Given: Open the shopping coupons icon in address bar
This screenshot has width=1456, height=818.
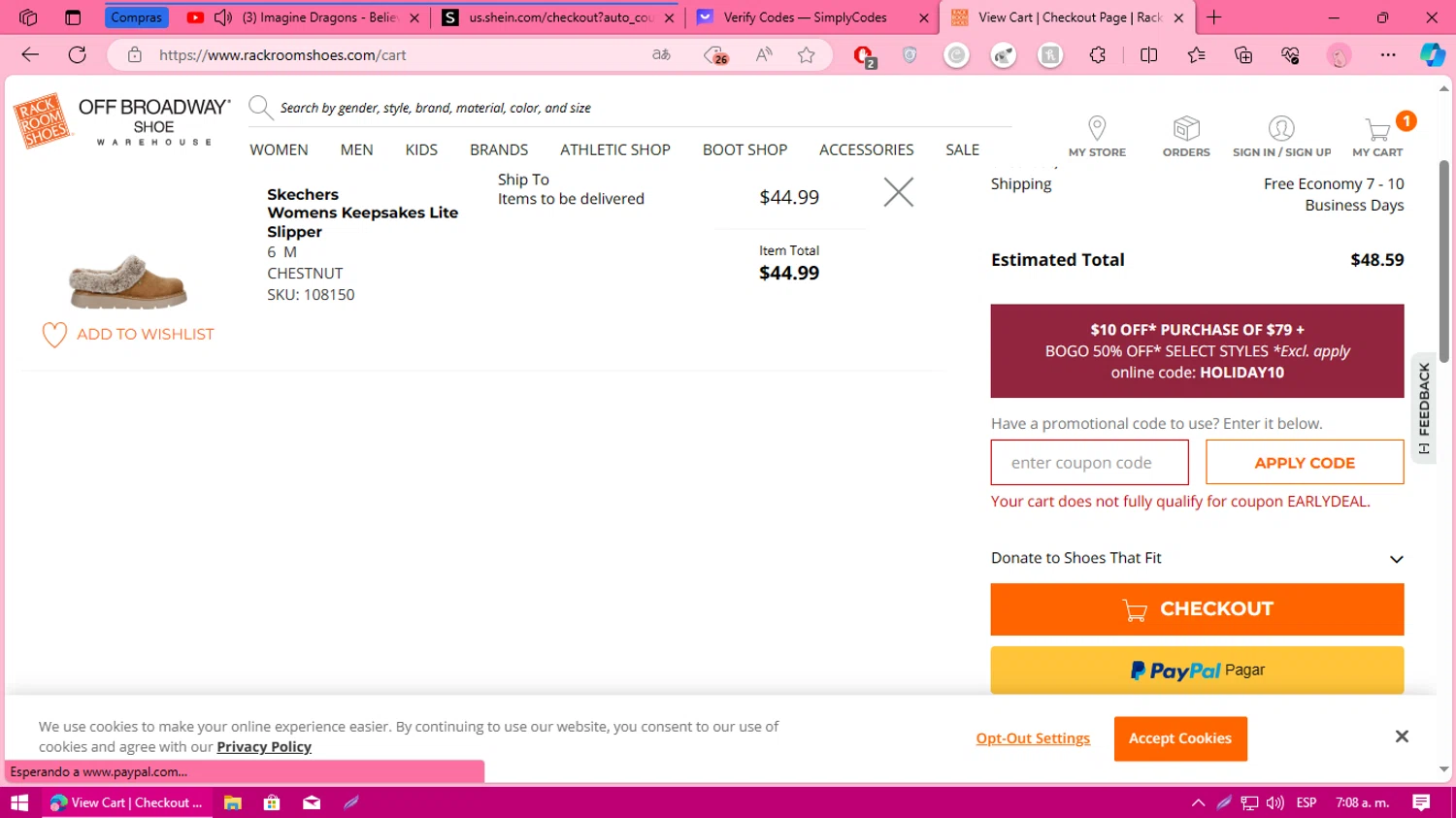Looking at the screenshot, I should (x=715, y=55).
